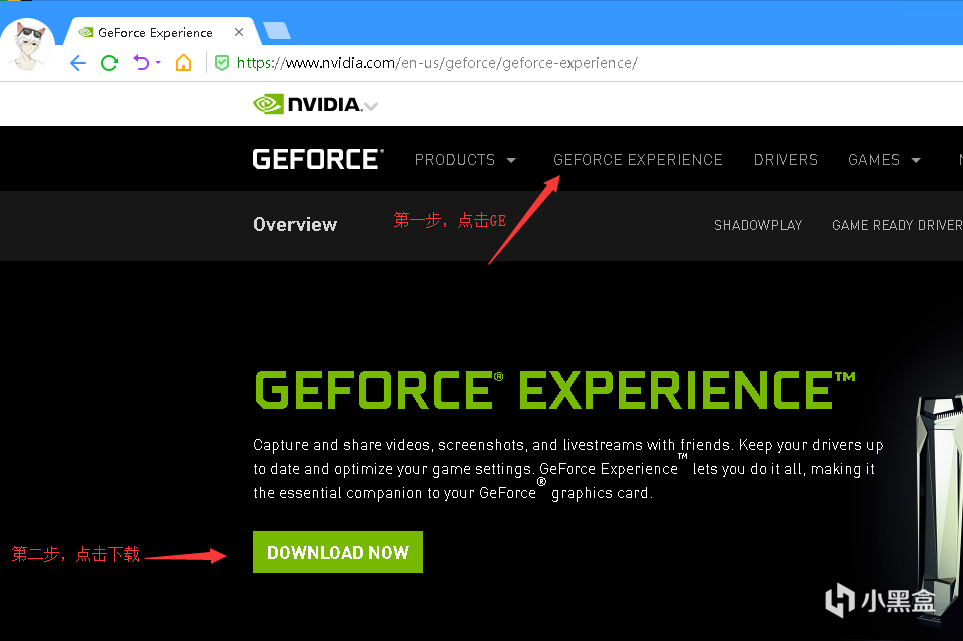This screenshot has height=641, width=963.
Task: Open the PRODUCTS dropdown menu
Action: [x=465, y=160]
